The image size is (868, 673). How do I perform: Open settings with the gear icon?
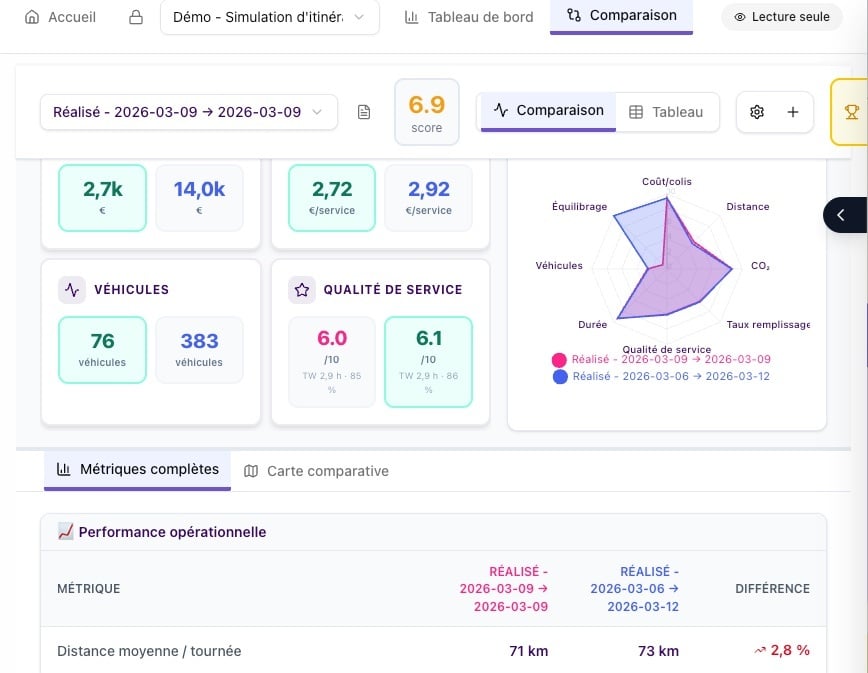tap(757, 112)
